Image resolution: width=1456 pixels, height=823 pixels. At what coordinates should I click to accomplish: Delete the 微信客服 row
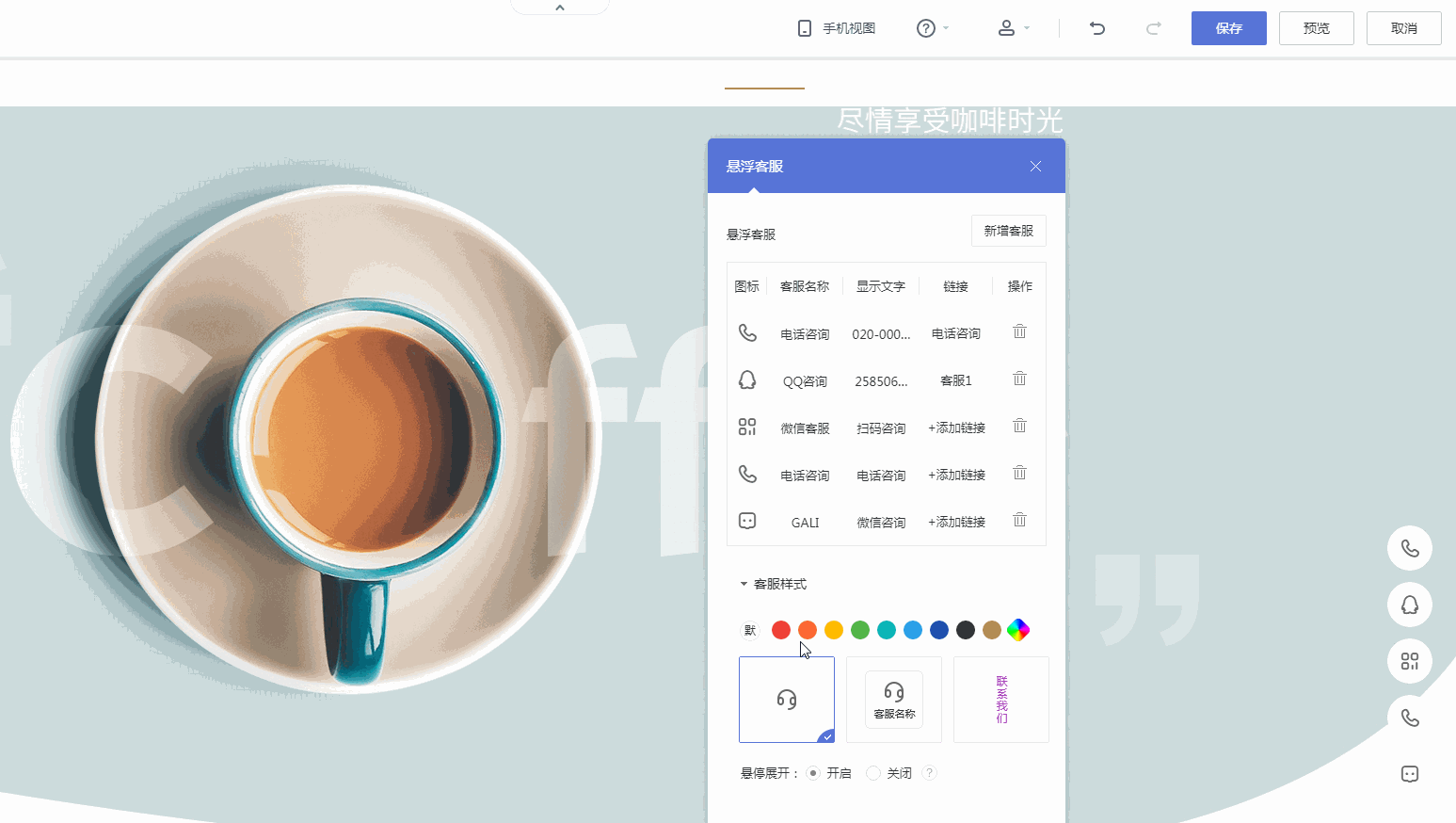pyautogui.click(x=1019, y=426)
